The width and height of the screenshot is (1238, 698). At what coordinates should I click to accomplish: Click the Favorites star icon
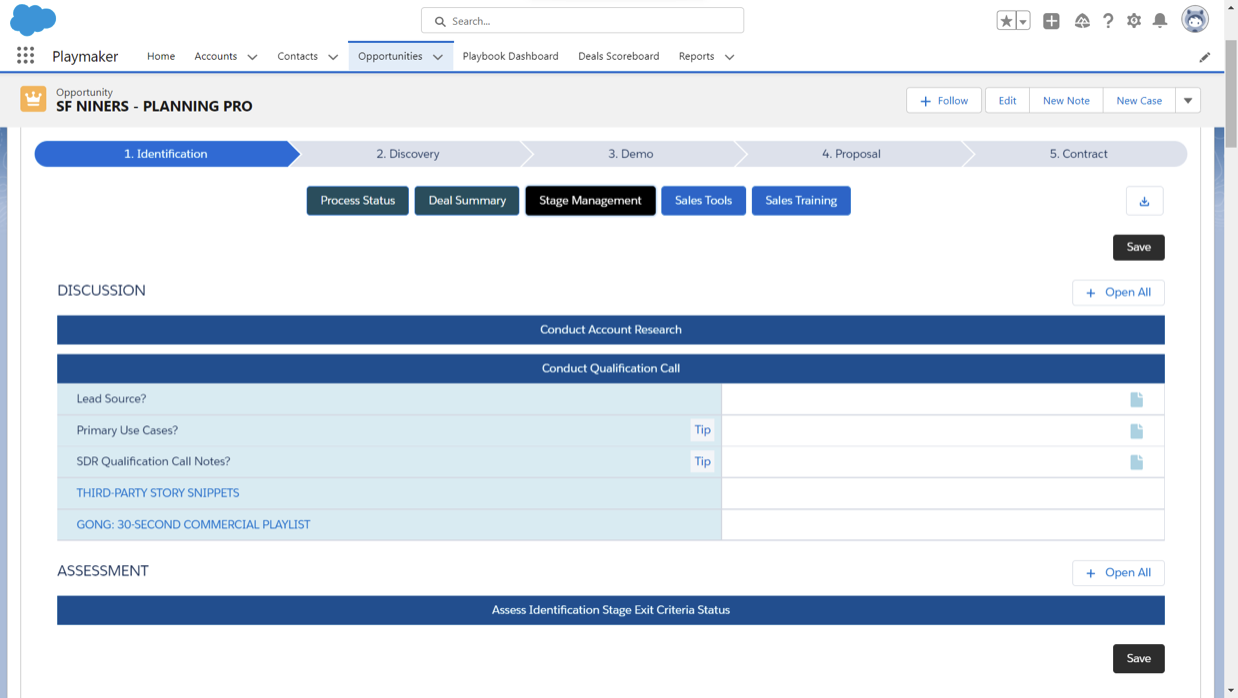pyautogui.click(x=1006, y=20)
